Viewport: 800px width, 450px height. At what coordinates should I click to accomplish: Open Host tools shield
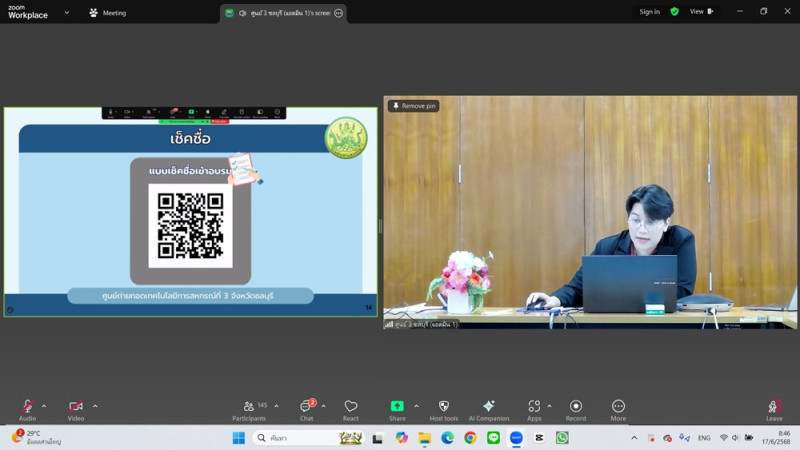(x=443, y=410)
